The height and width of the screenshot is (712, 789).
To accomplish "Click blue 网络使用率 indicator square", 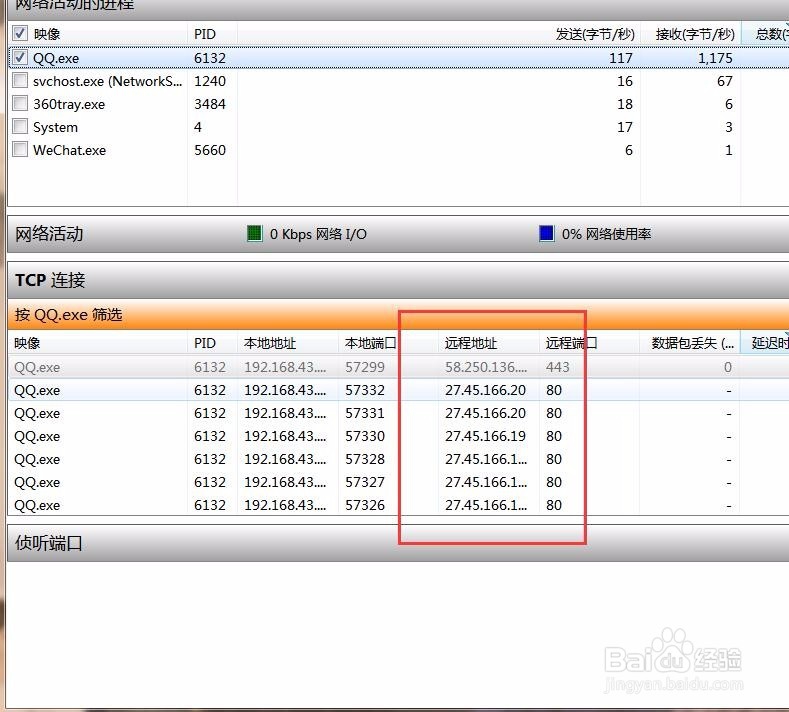I will [x=546, y=233].
